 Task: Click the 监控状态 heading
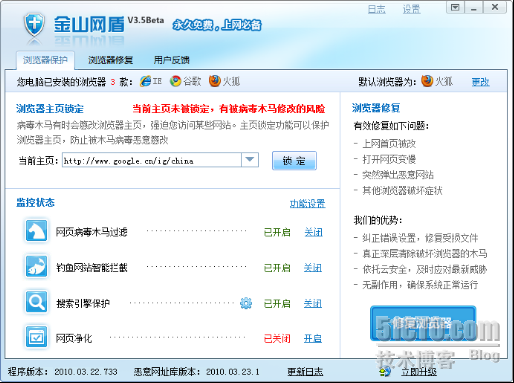click(x=35, y=202)
